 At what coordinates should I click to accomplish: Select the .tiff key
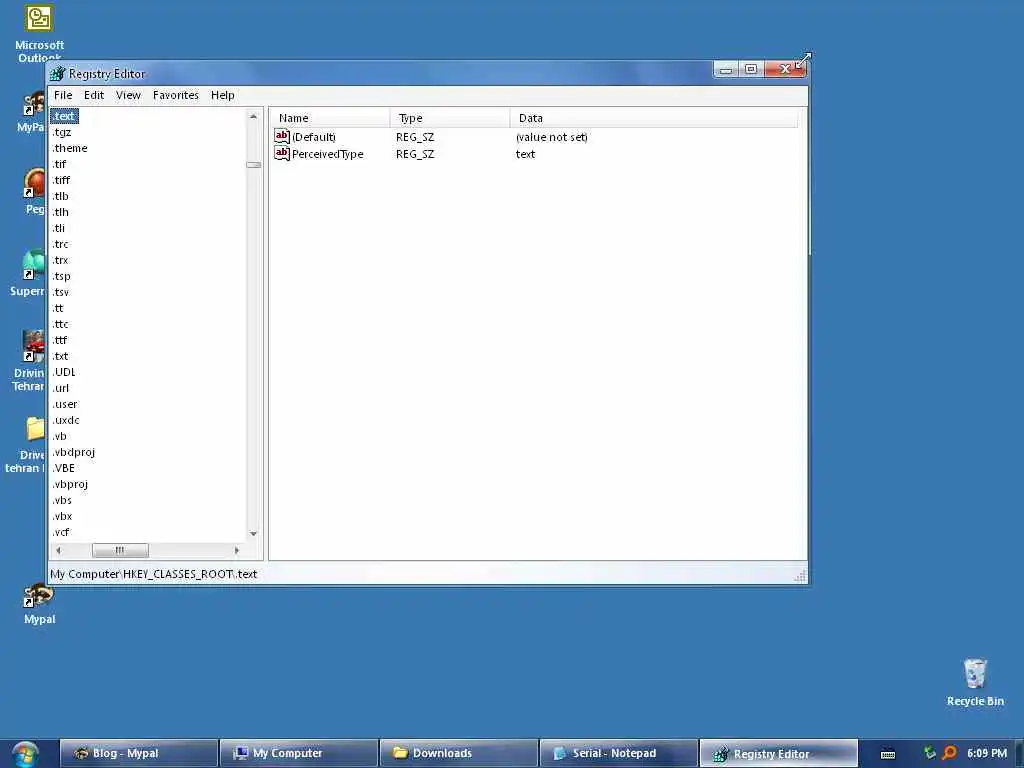pos(61,180)
